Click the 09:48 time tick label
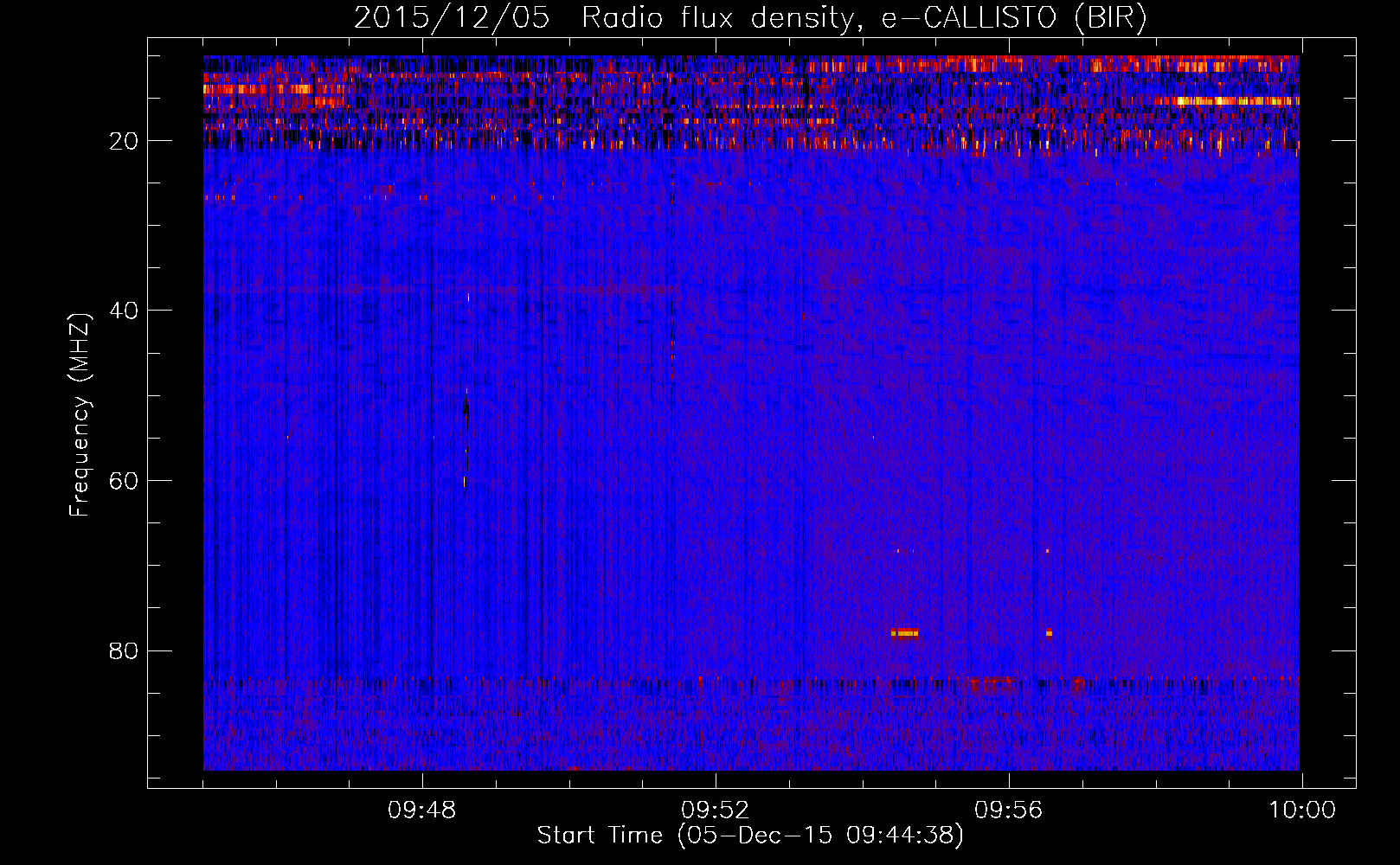Screen dimensions: 1400x865 421,811
